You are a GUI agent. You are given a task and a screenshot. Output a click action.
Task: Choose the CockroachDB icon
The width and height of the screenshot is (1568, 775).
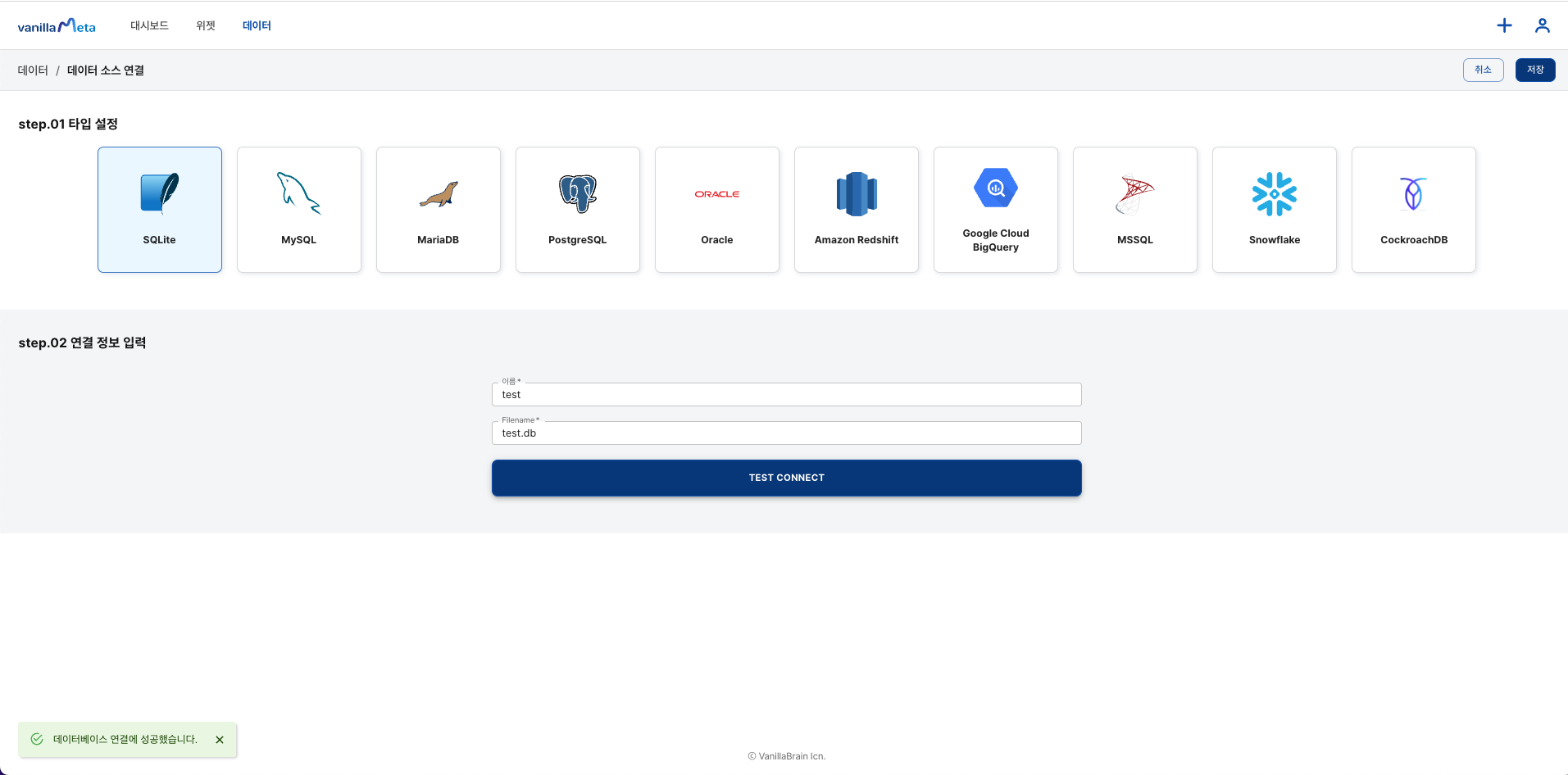point(1413,194)
